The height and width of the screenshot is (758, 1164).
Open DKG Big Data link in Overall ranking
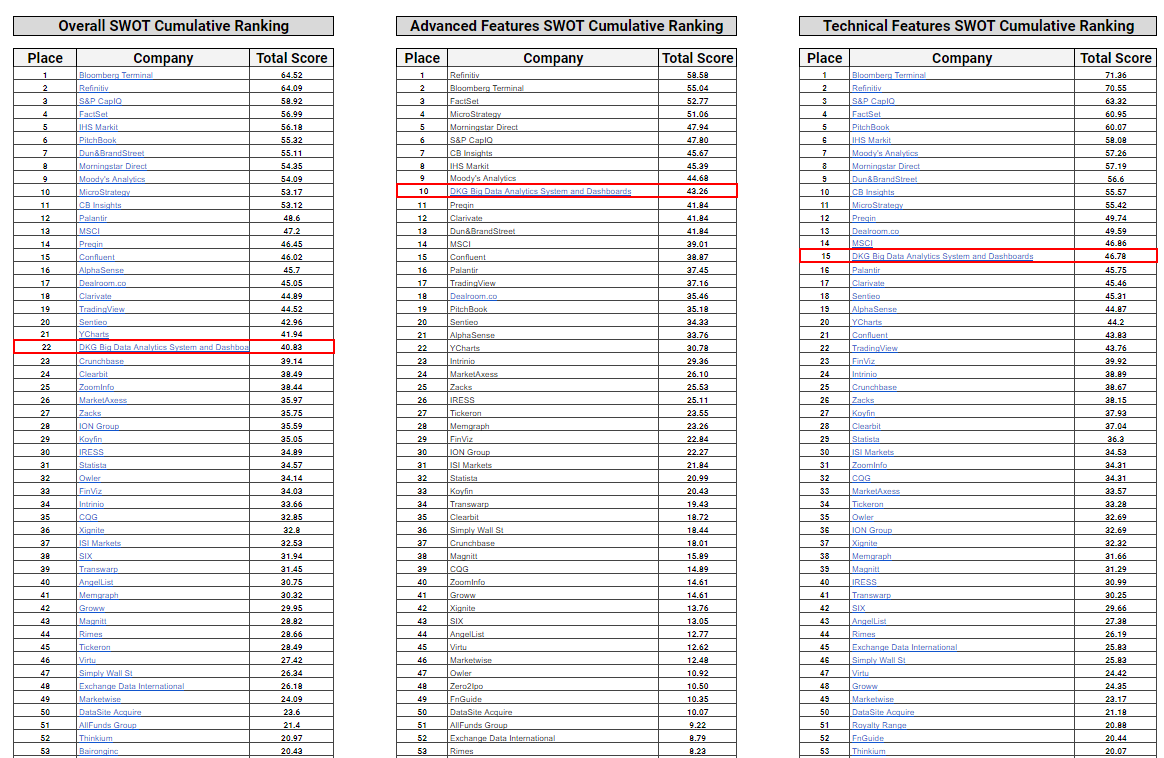pos(163,348)
